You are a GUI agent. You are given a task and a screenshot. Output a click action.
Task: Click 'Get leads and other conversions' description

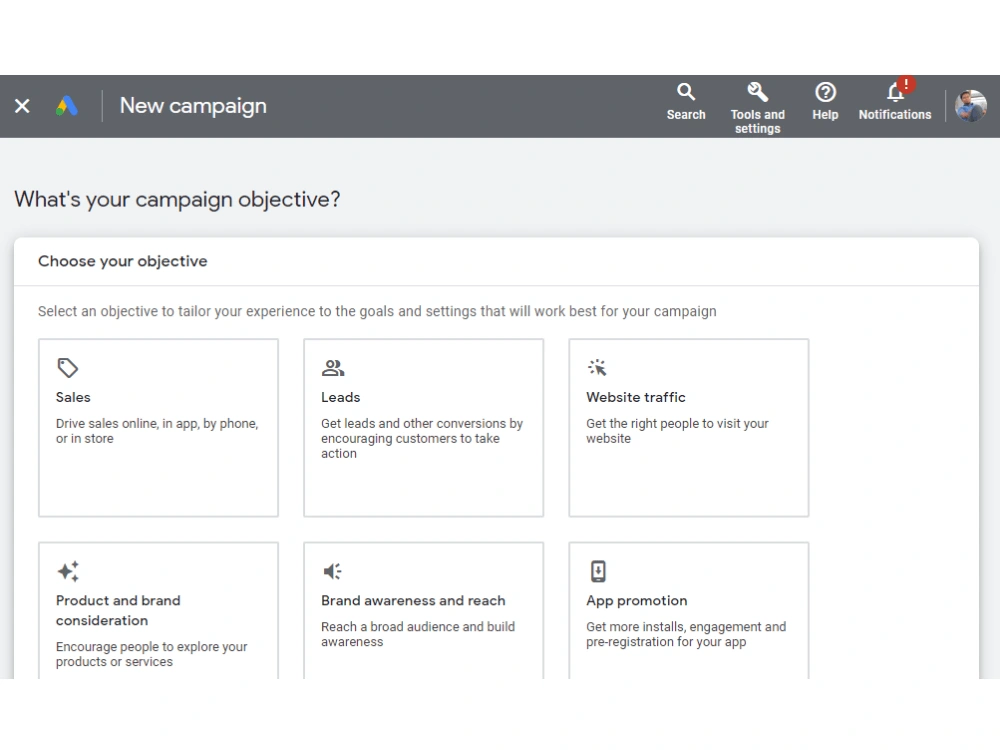pos(422,439)
